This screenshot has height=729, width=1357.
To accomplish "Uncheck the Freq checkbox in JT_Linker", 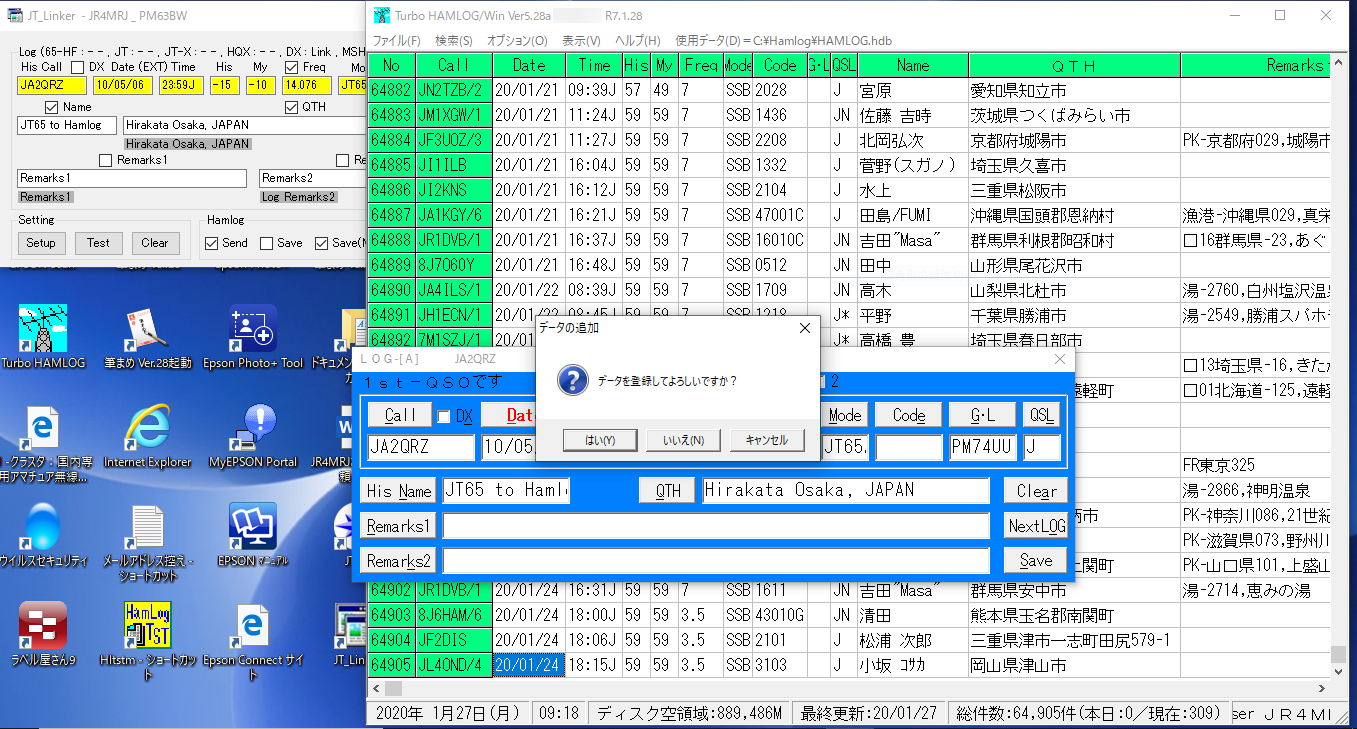I will click(x=292, y=67).
